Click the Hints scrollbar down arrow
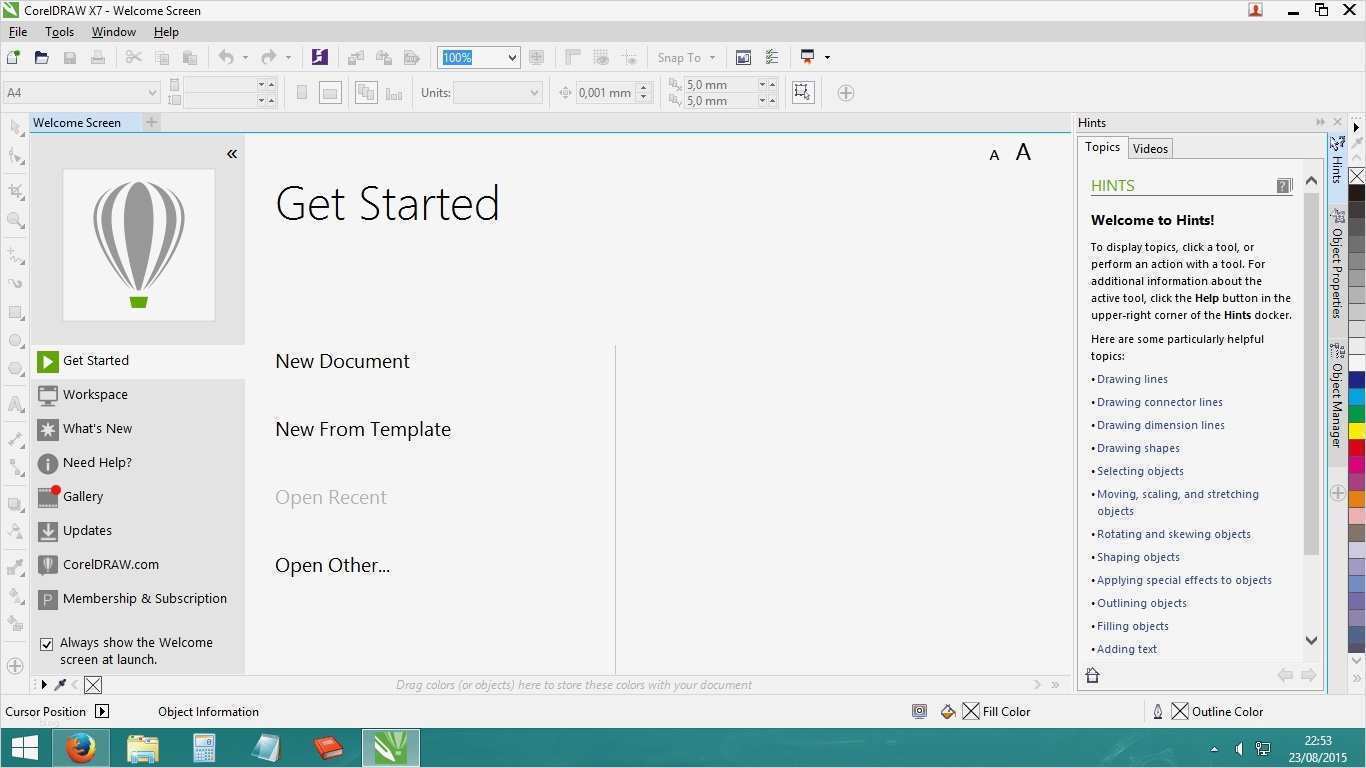Viewport: 1366px width, 768px height. click(x=1312, y=640)
